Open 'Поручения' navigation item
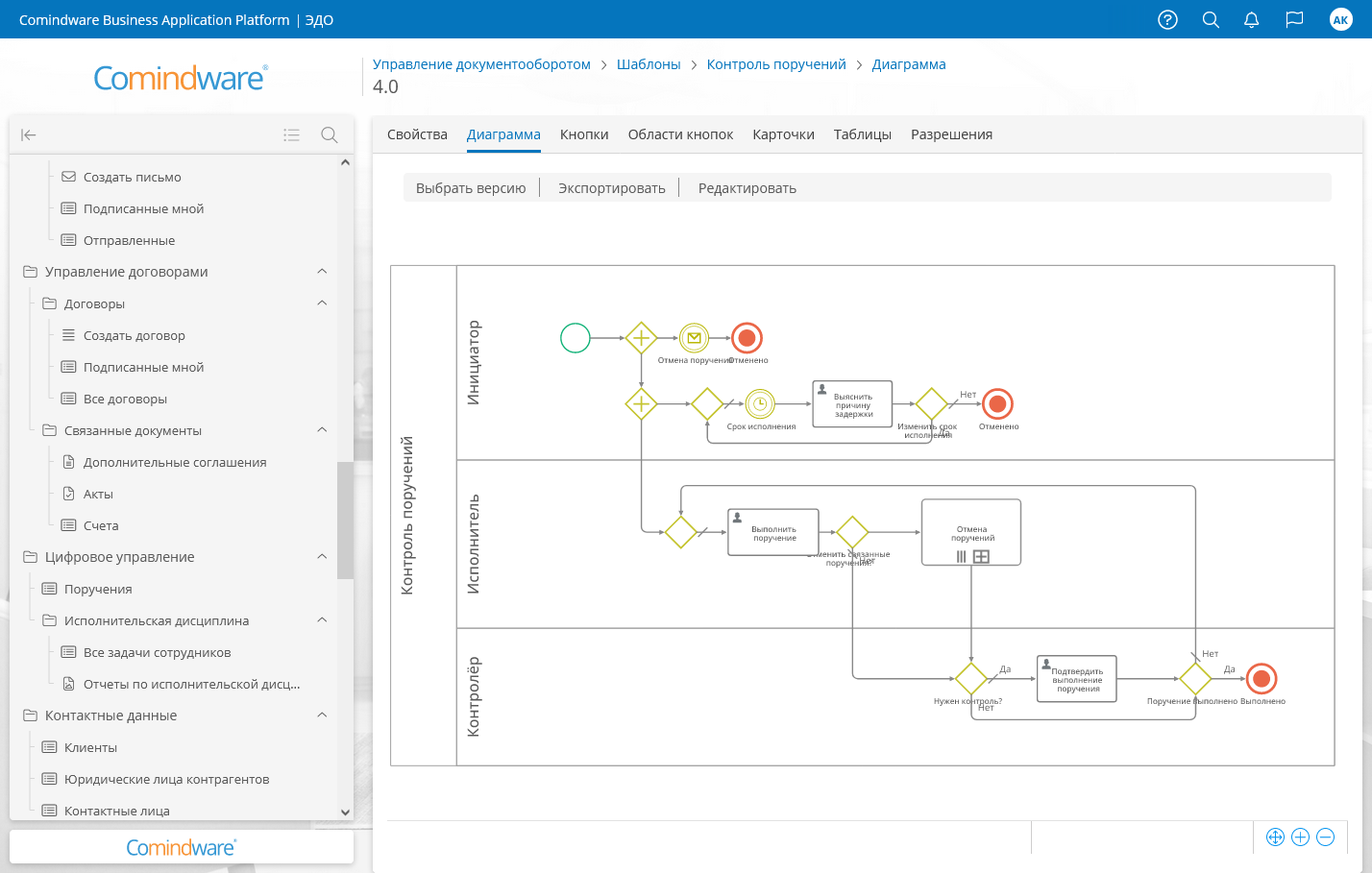This screenshot has height=873, width=1372. pyautogui.click(x=98, y=589)
